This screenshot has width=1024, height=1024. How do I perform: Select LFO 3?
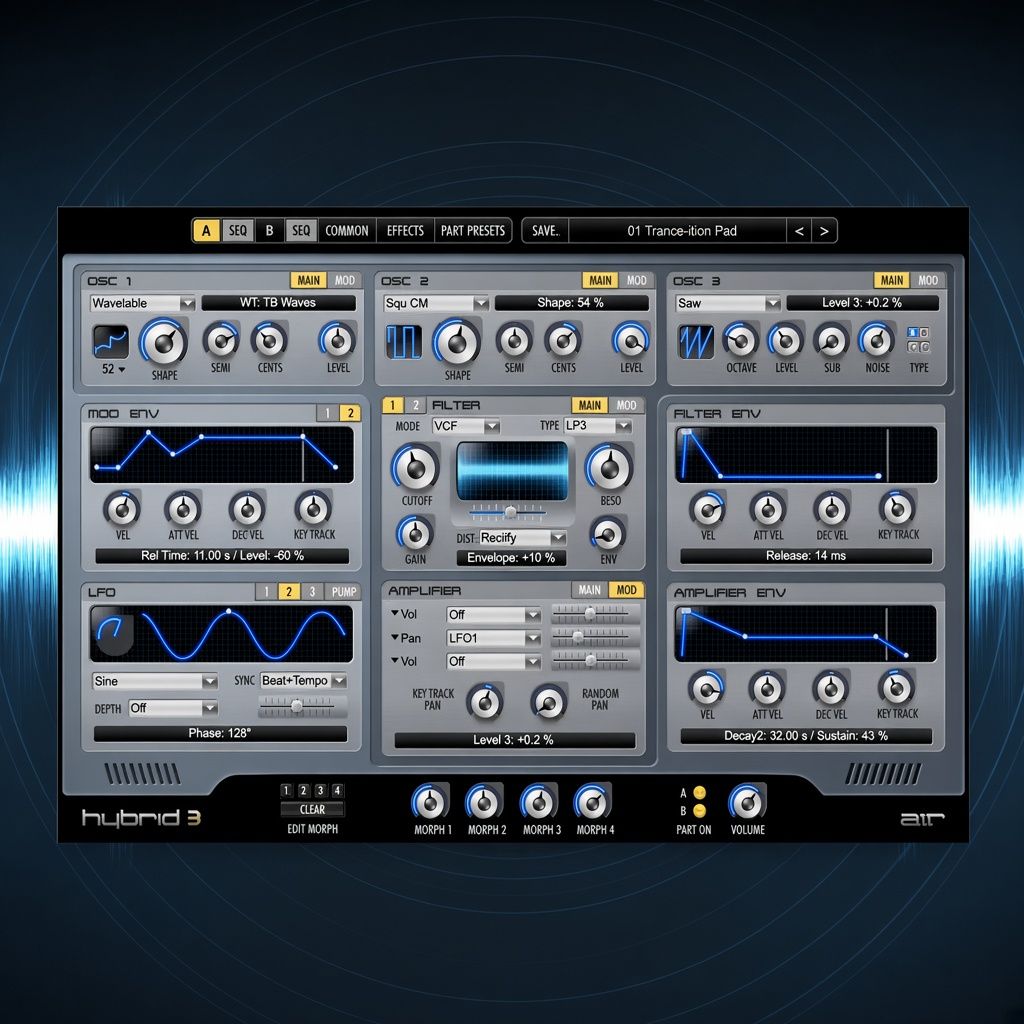(312, 592)
